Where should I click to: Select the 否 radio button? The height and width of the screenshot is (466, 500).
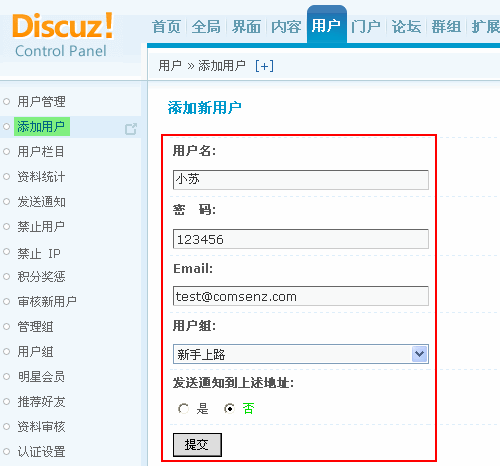click(229, 408)
